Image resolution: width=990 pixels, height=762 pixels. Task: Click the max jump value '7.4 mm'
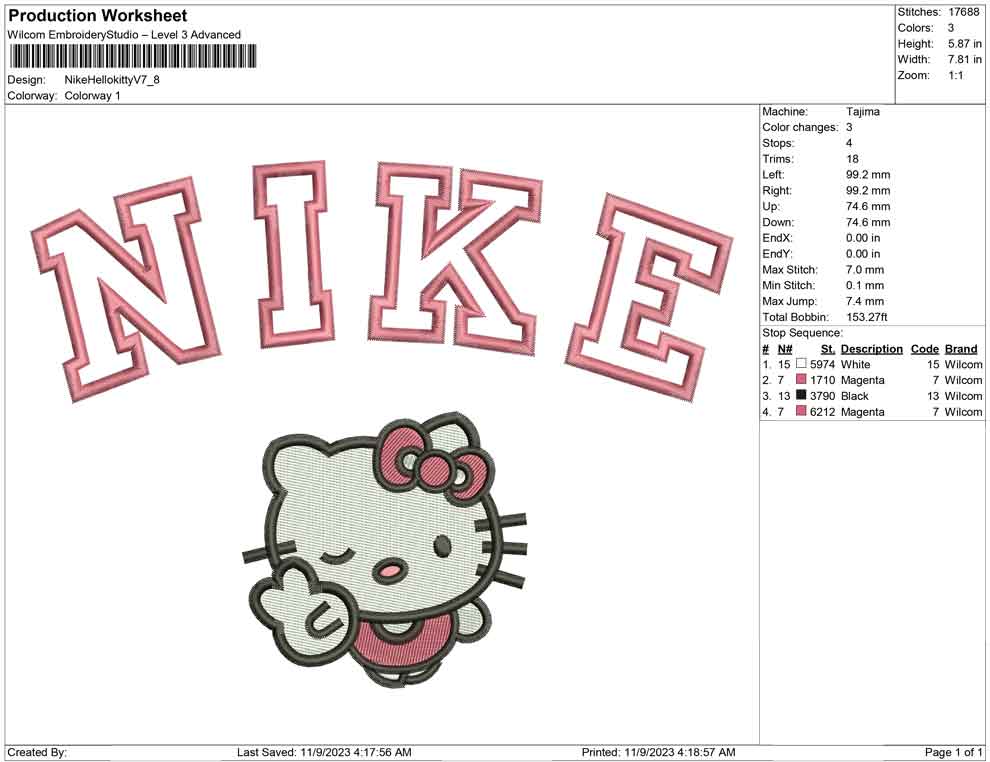865,301
